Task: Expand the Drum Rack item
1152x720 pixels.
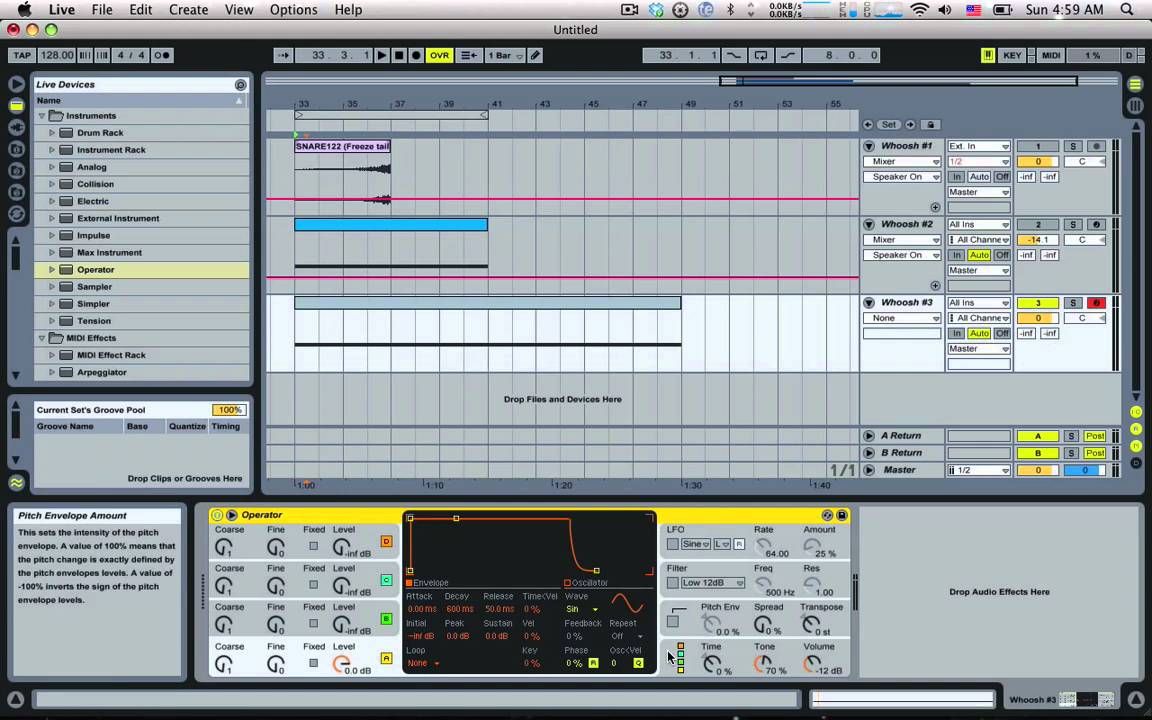Action: [52, 133]
